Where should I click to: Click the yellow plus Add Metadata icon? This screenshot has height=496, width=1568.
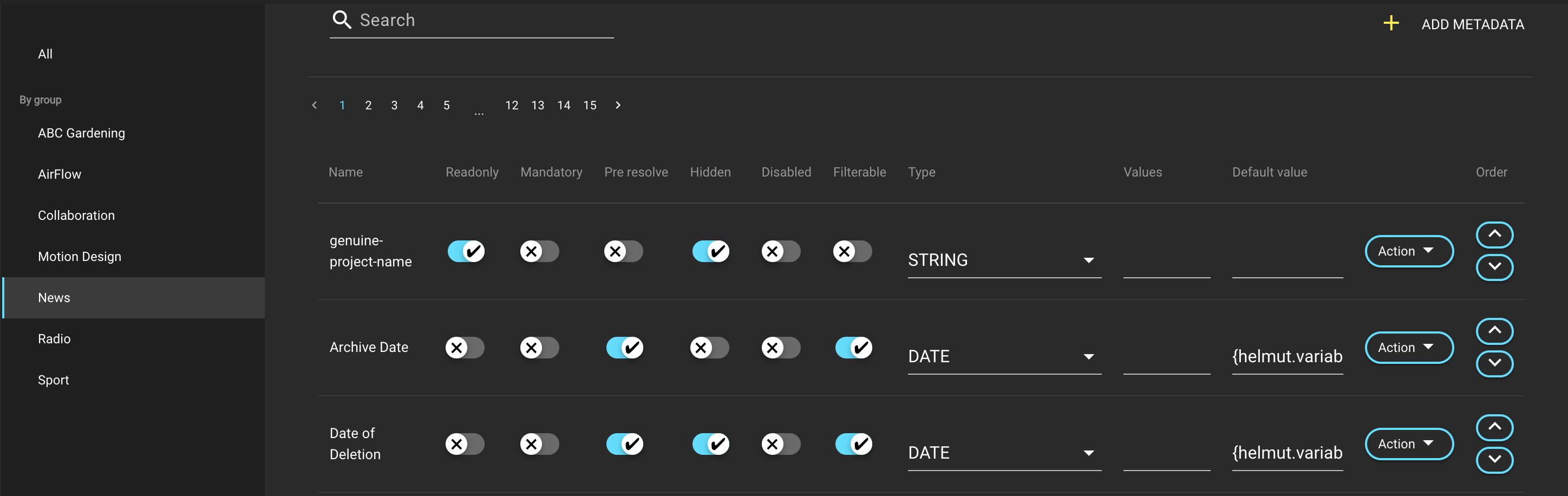1391,24
